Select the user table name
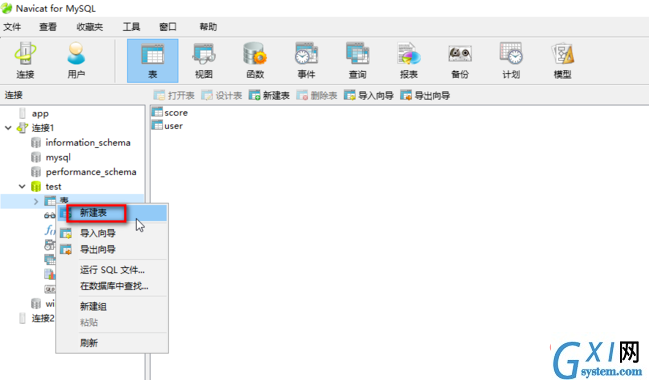Screen dimensions: 649x380 click(x=173, y=126)
